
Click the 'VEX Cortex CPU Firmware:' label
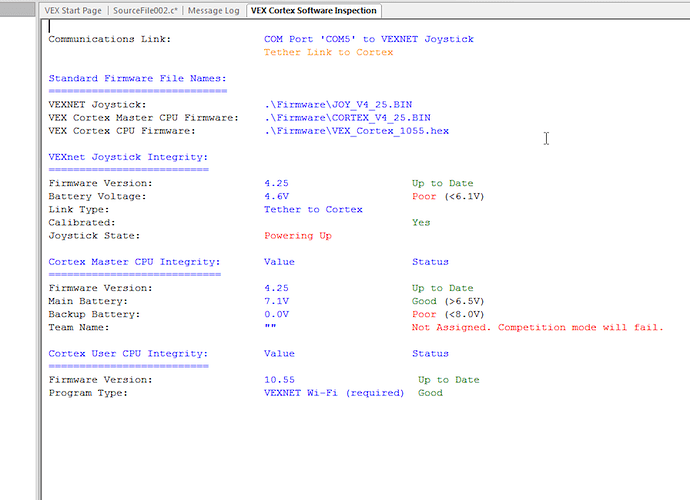point(122,131)
